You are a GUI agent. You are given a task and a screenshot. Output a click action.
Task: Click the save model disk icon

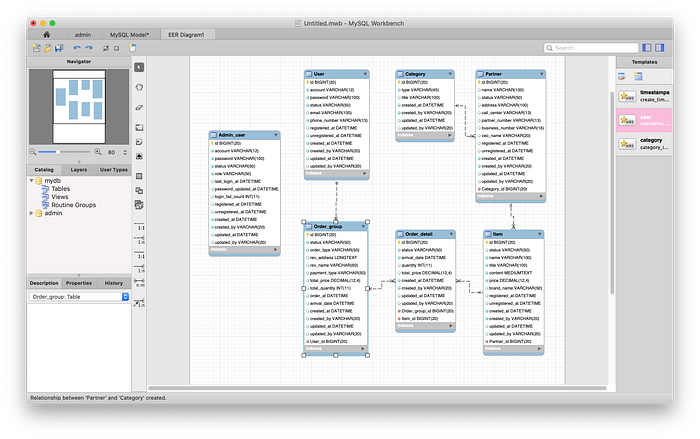click(58, 48)
